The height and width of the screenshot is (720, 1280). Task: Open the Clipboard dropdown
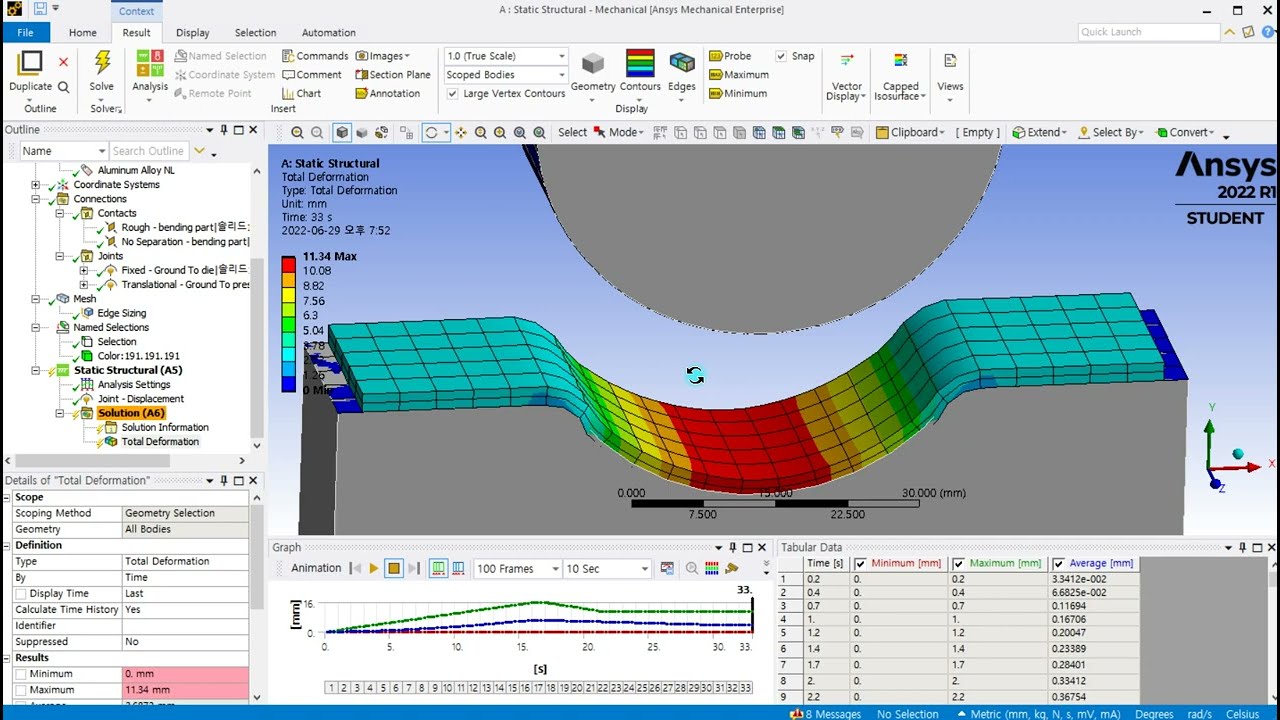point(909,132)
